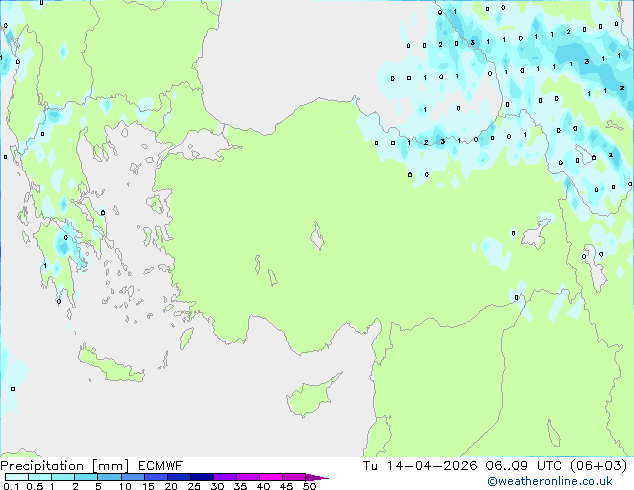Select the 35–40 mm legend swatch
The width and height of the screenshot is (634, 490).
248,477
